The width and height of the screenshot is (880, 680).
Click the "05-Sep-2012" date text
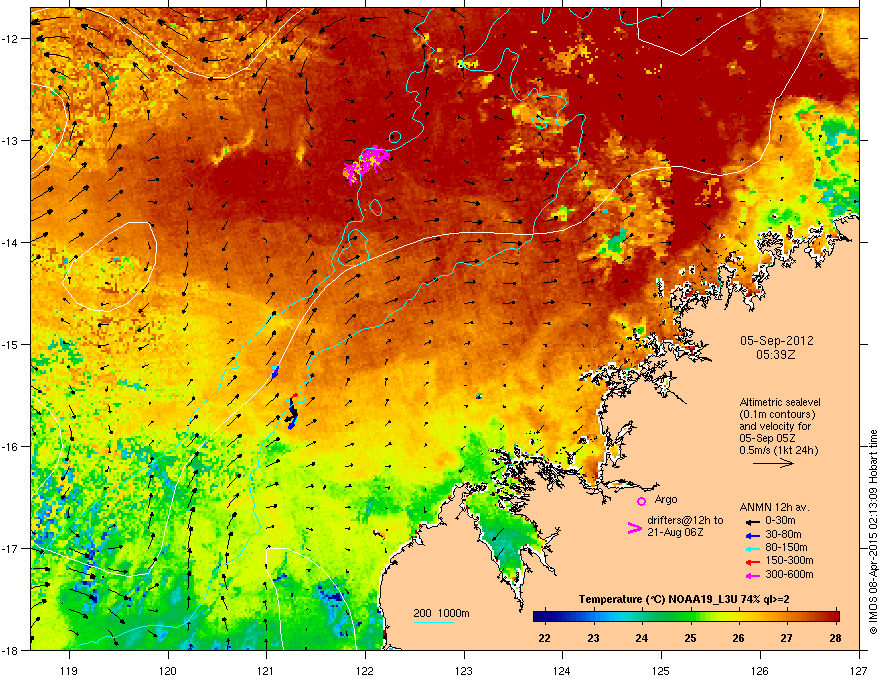click(x=776, y=341)
